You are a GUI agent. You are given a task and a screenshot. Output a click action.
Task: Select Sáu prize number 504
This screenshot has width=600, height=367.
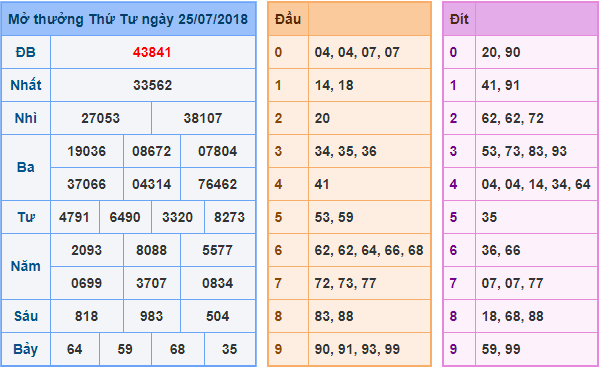click(x=217, y=316)
